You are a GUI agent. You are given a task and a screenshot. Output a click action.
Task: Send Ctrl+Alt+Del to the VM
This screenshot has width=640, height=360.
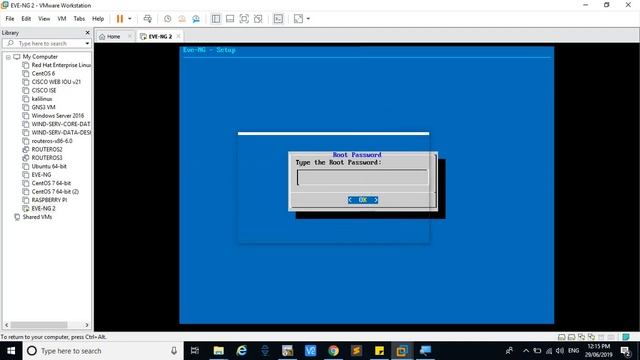pos(147,19)
